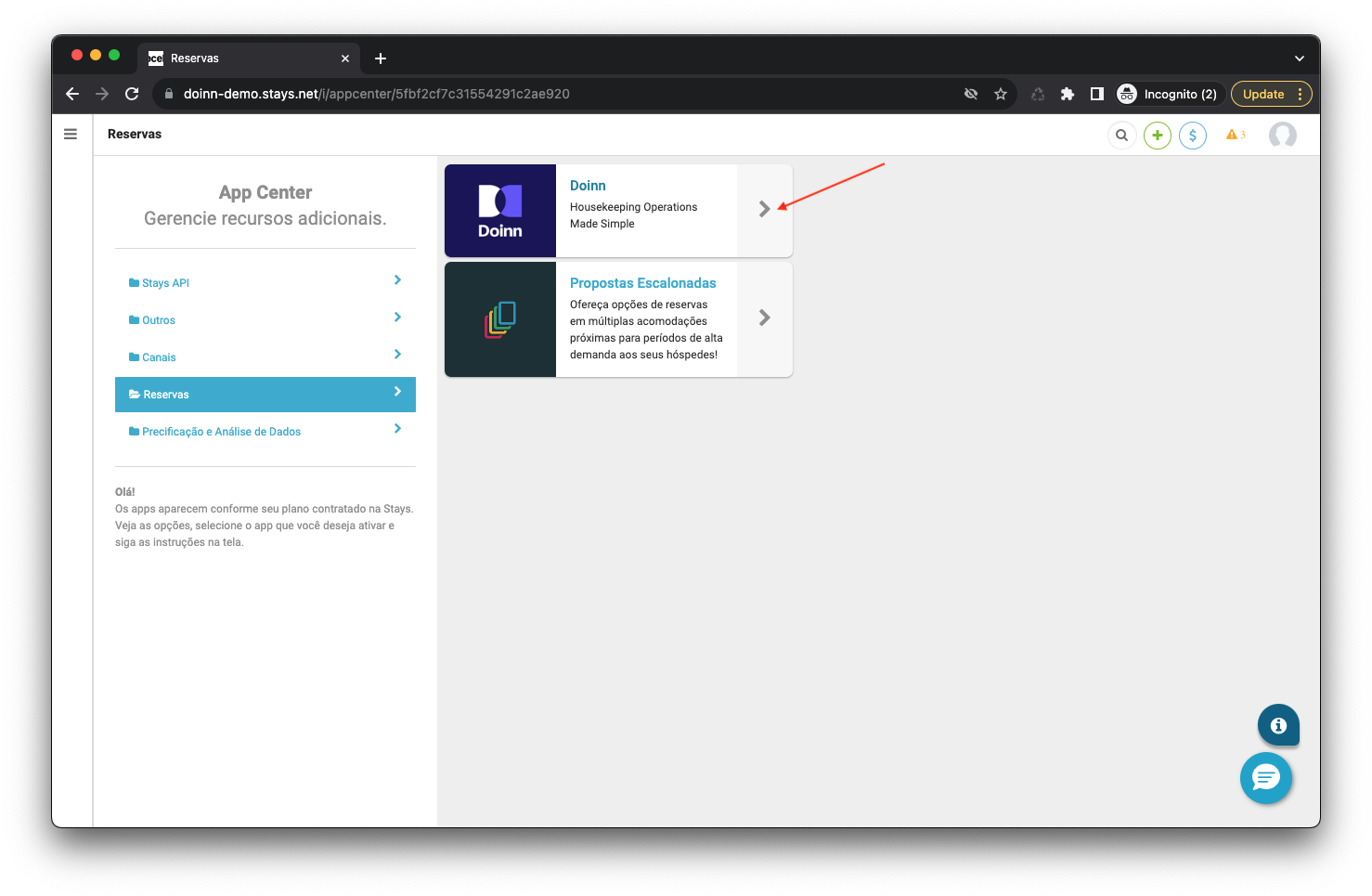
Task: Click the Doinn title link
Action: coord(588,186)
